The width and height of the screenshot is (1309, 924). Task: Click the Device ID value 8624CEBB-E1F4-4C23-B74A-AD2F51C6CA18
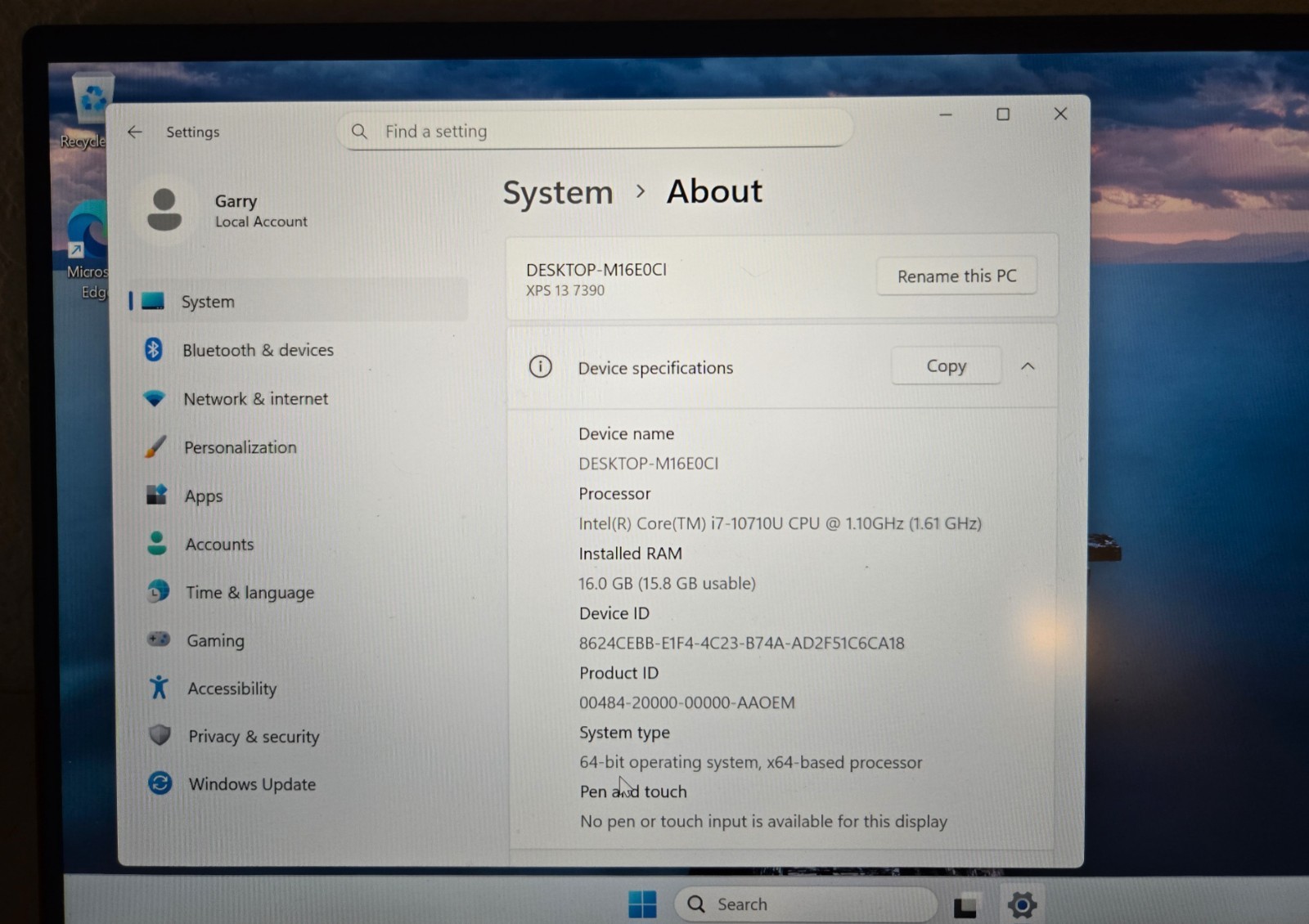click(741, 643)
